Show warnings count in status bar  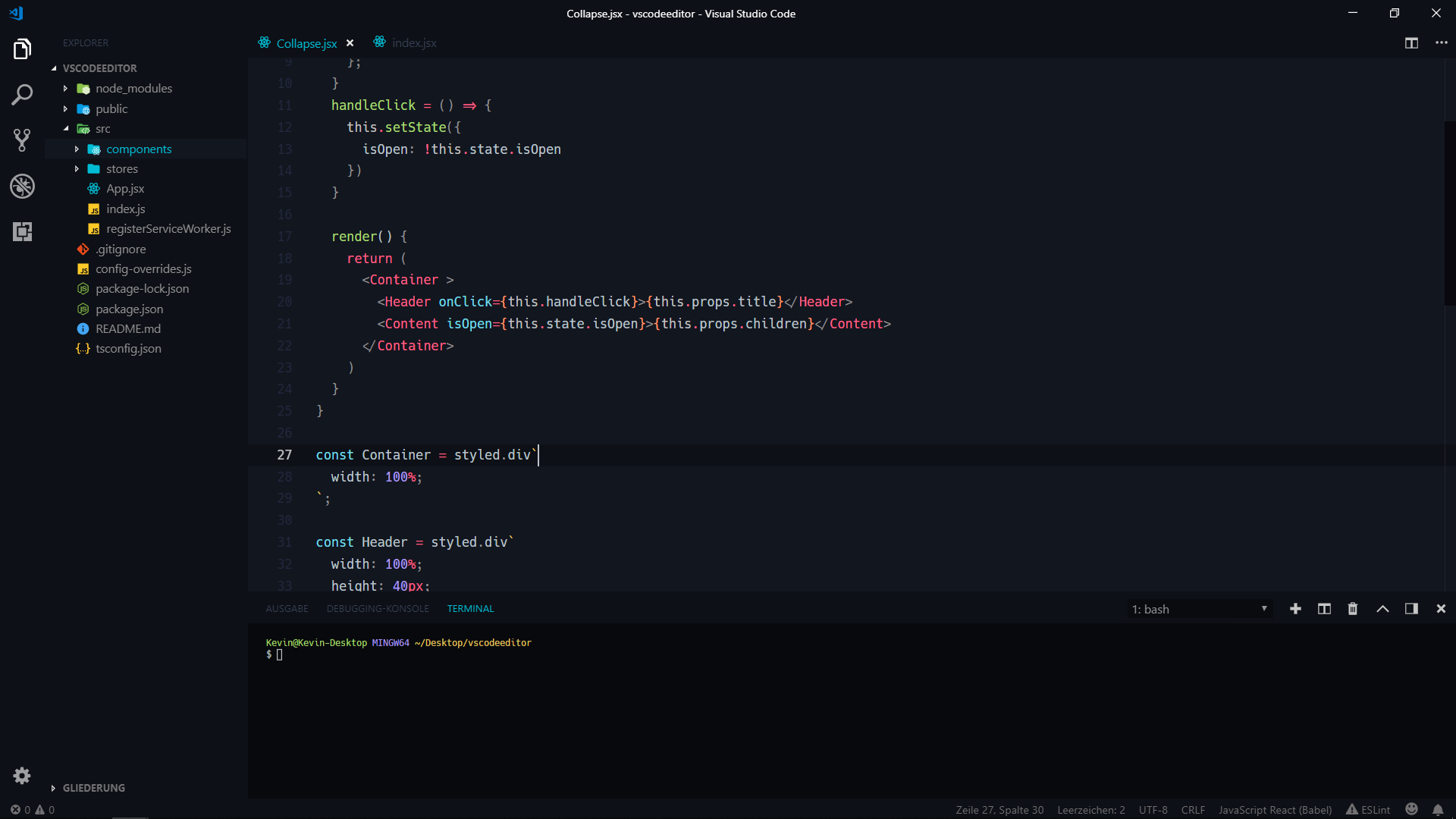coord(45,810)
